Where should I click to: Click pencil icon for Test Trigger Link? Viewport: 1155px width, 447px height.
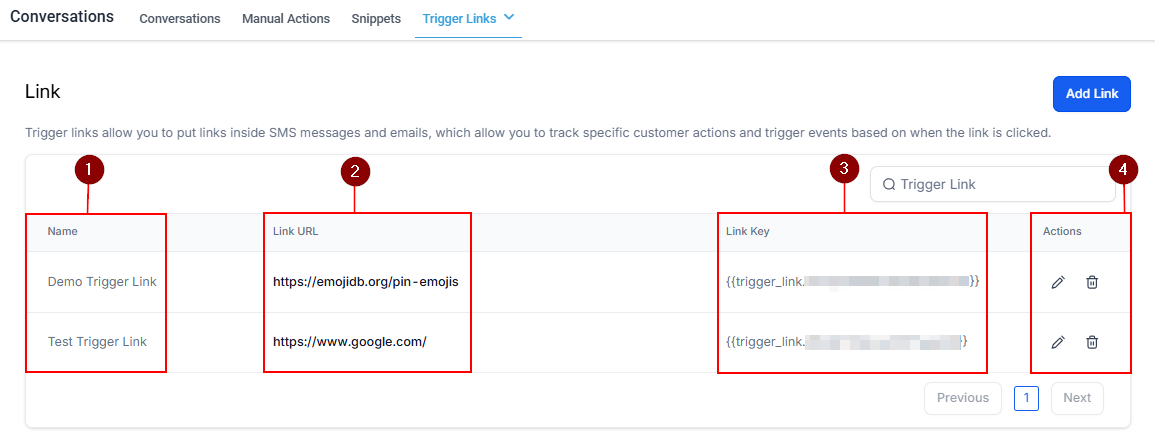click(x=1058, y=343)
